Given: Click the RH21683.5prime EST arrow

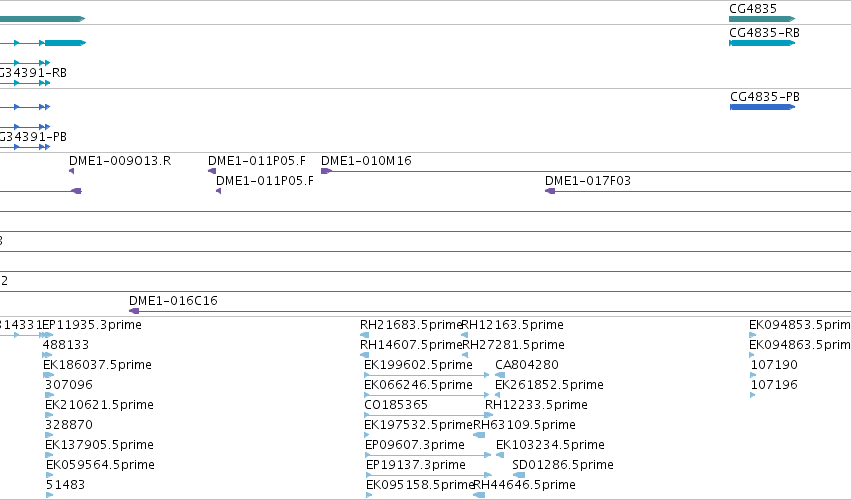Looking at the screenshot, I should point(365,335).
